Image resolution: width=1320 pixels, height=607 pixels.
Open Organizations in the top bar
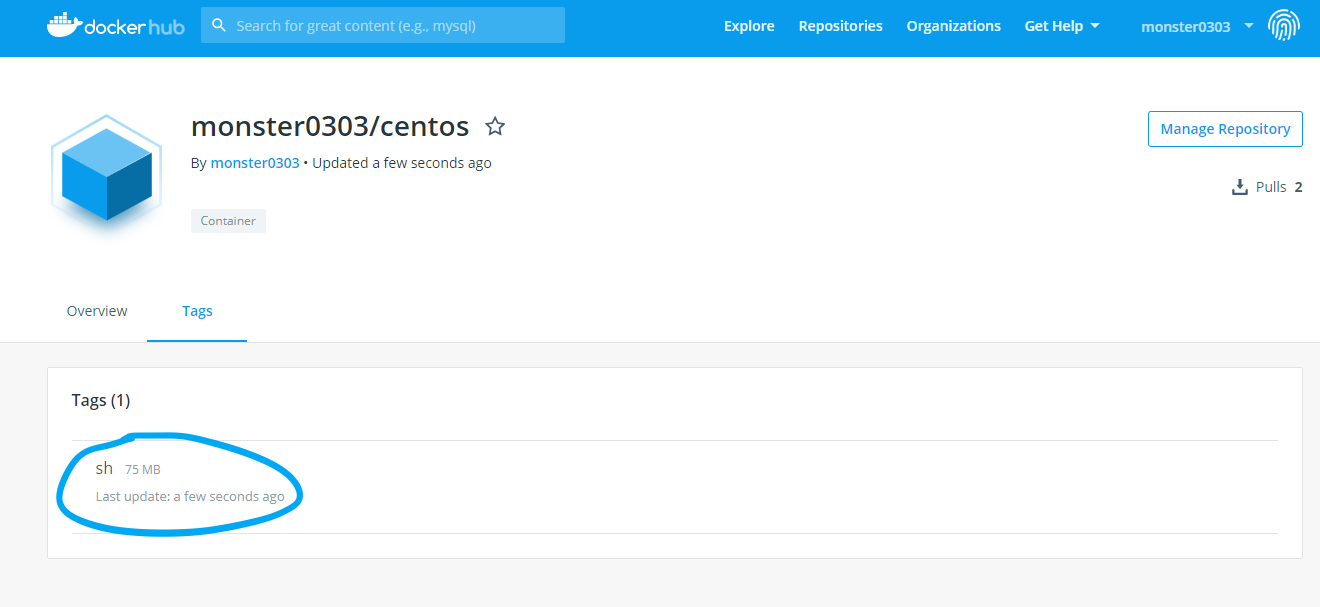pyautogui.click(x=953, y=26)
